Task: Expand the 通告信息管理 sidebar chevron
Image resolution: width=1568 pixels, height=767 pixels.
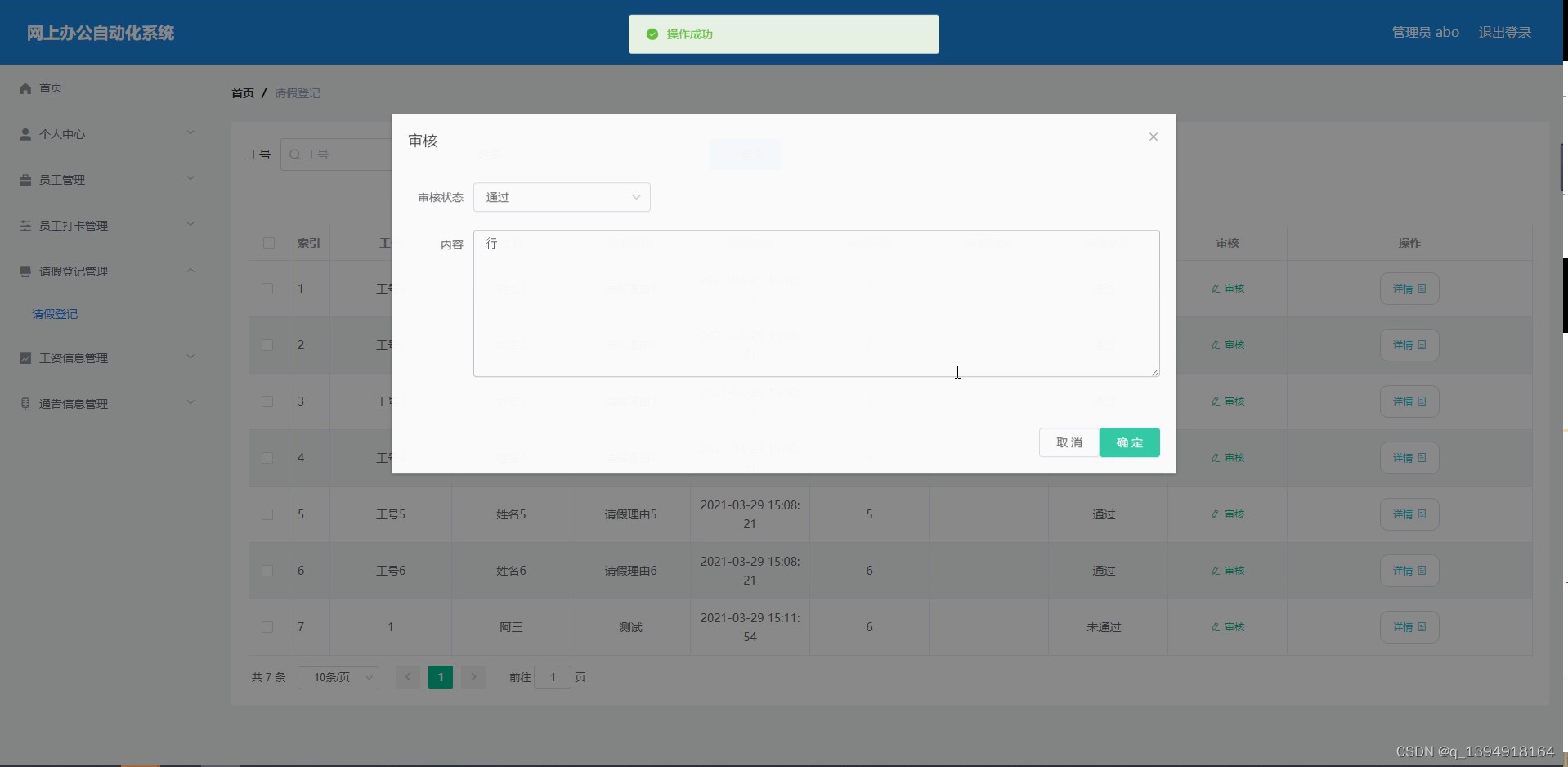Action: click(190, 402)
